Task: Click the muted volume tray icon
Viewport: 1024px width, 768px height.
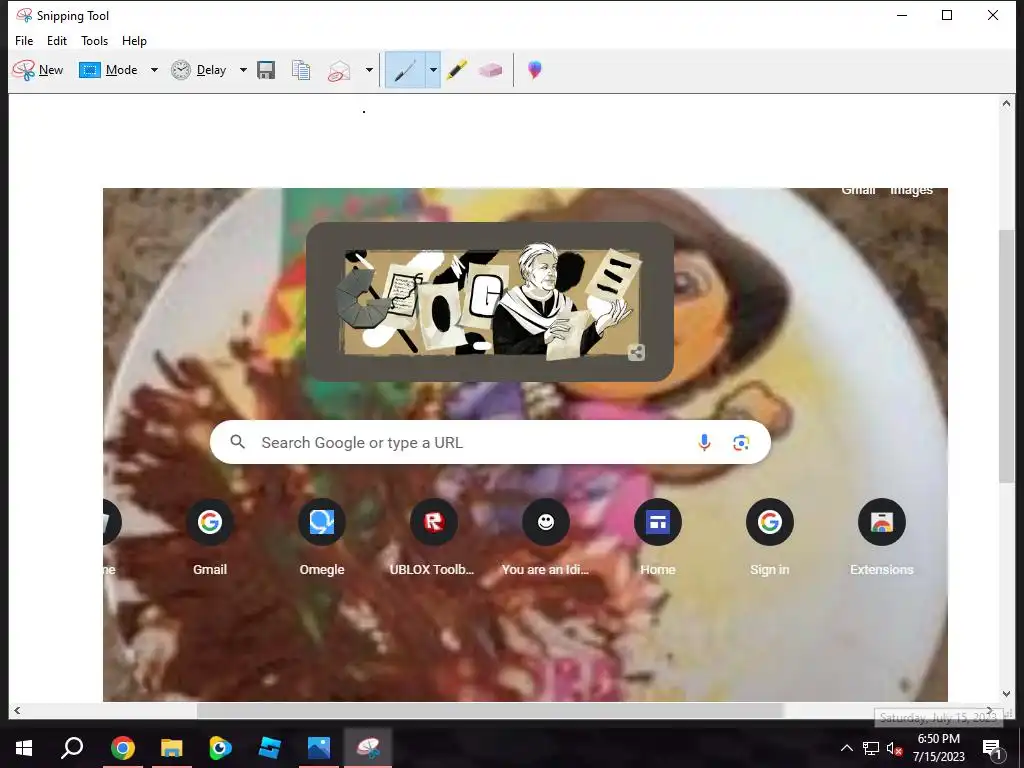Action: 893,748
